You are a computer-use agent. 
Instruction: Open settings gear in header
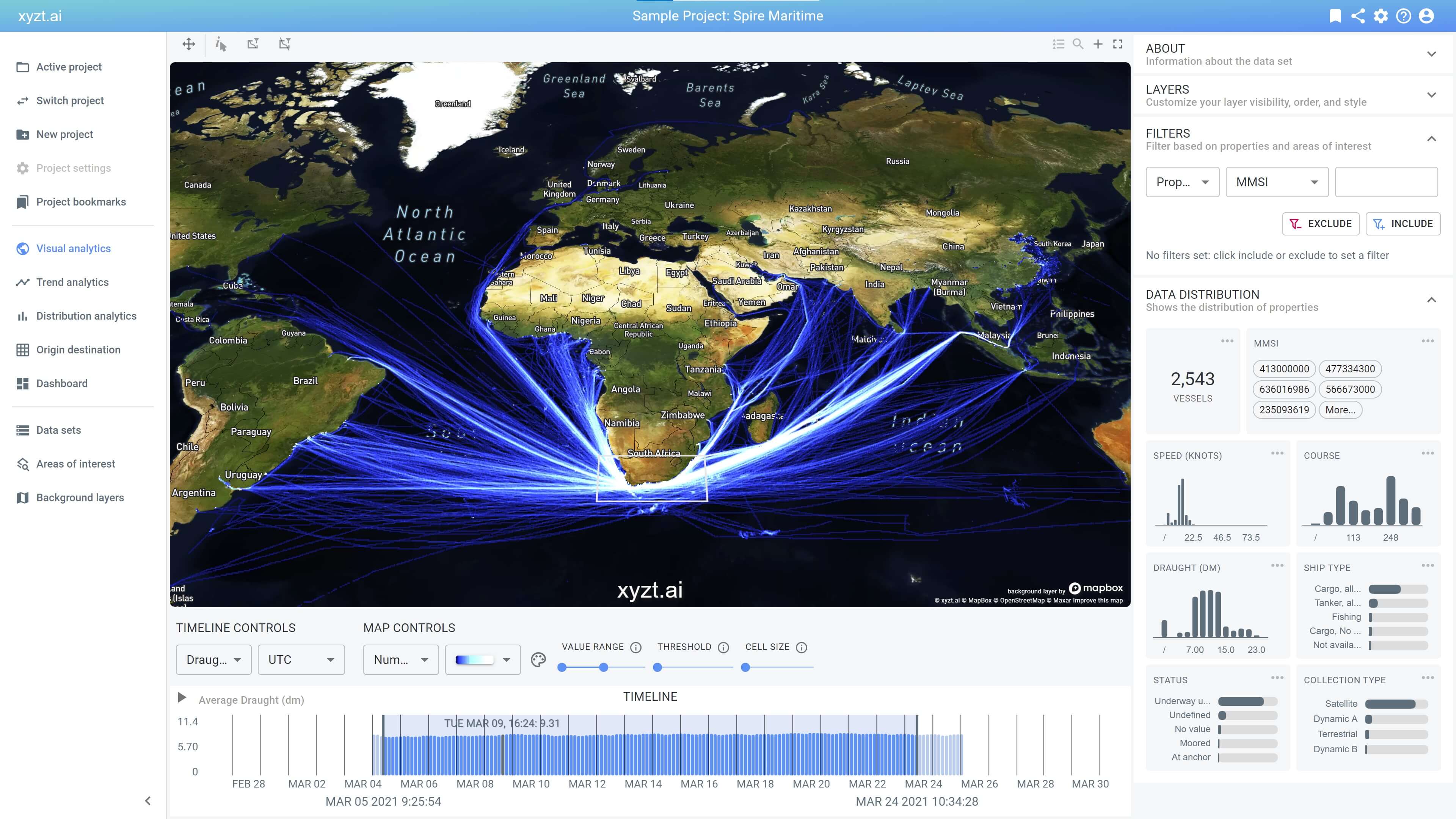pos(1381,16)
